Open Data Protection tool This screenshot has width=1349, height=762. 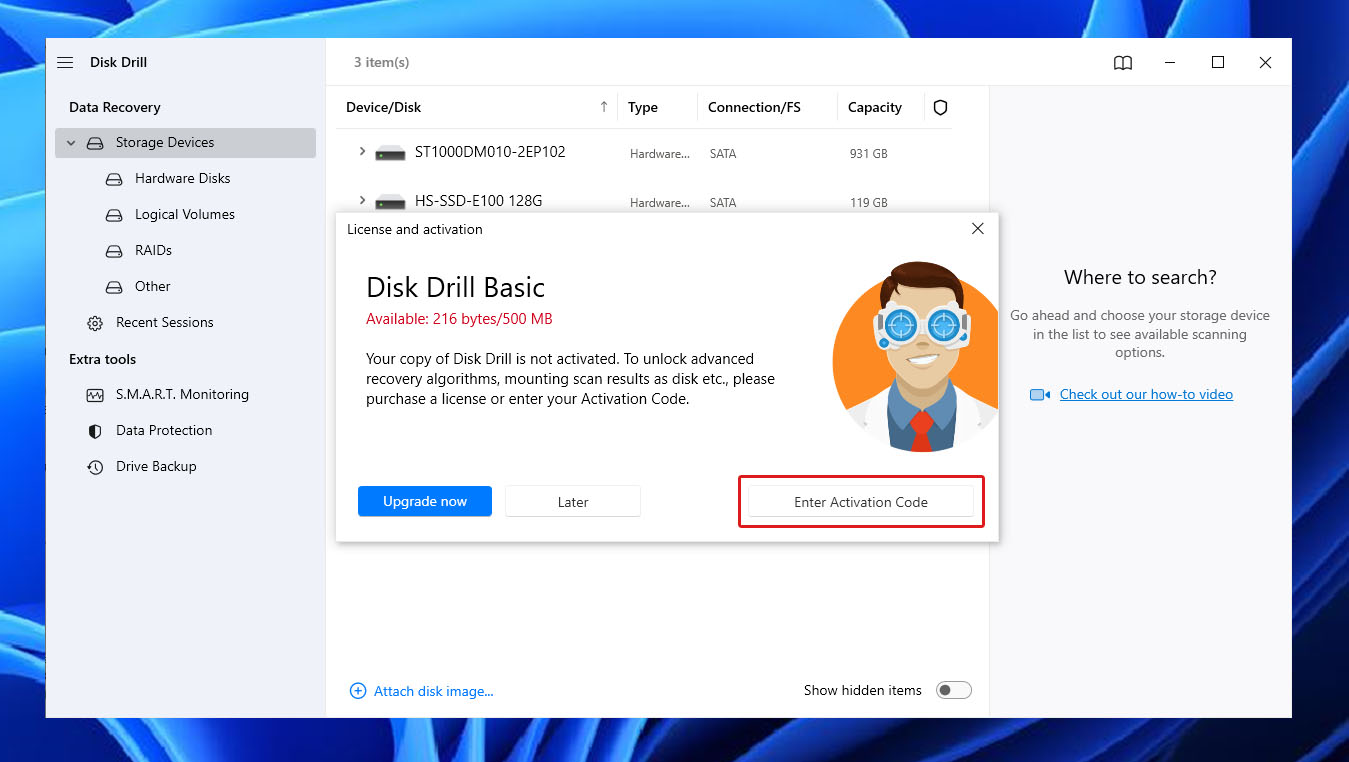point(164,430)
